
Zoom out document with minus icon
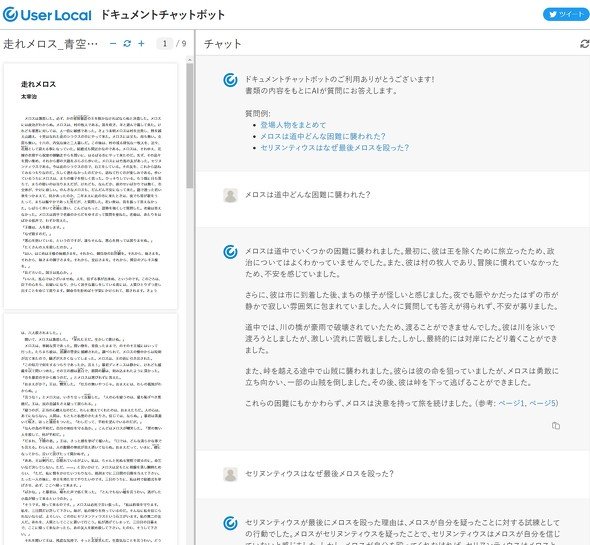113,44
